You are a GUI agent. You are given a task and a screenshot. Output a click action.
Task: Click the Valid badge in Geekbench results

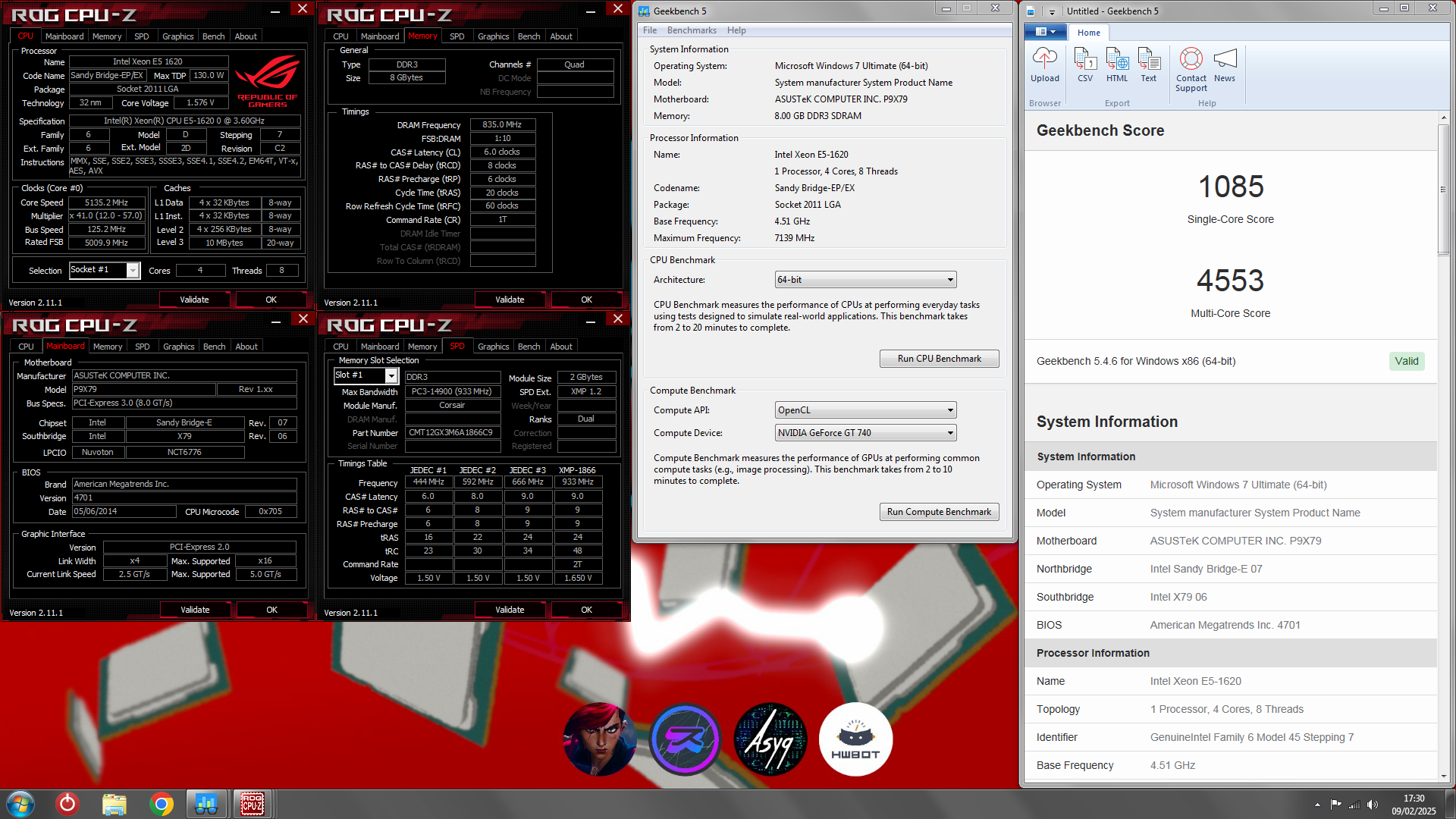coord(1407,361)
